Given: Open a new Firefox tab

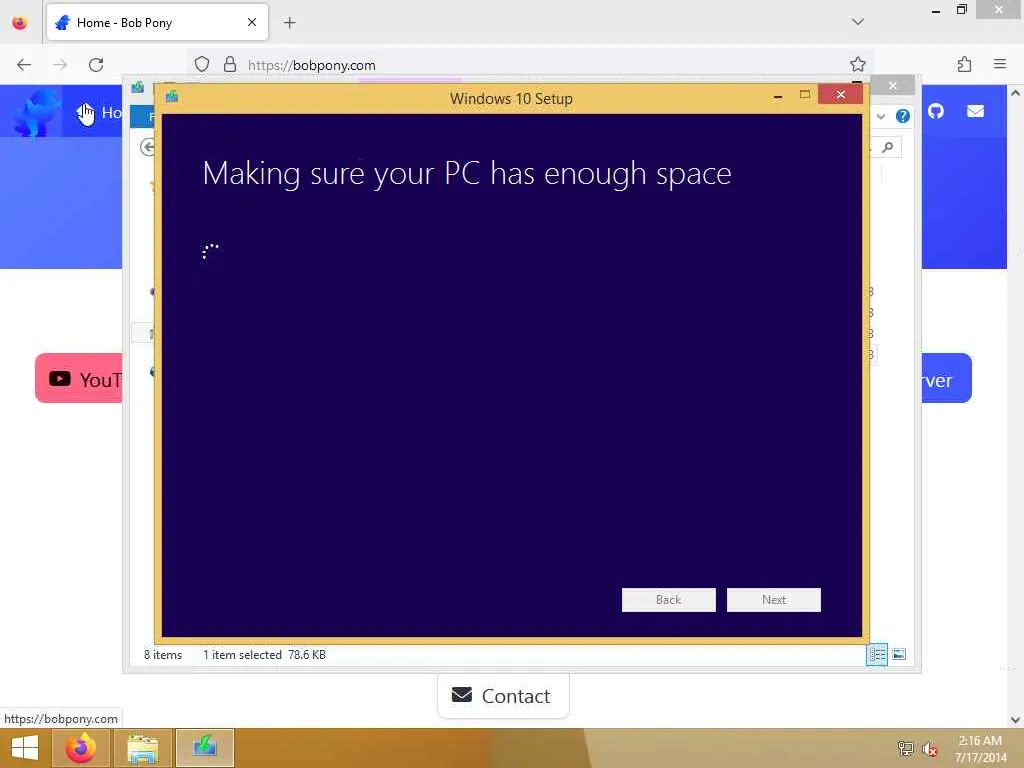Looking at the screenshot, I should pyautogui.click(x=289, y=23).
